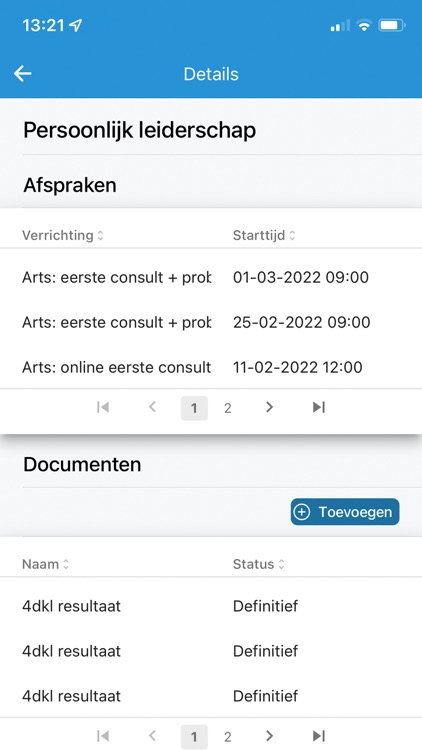Select page 1 in Afspraken pagination
Screen dimensions: 422x750
click(194, 408)
